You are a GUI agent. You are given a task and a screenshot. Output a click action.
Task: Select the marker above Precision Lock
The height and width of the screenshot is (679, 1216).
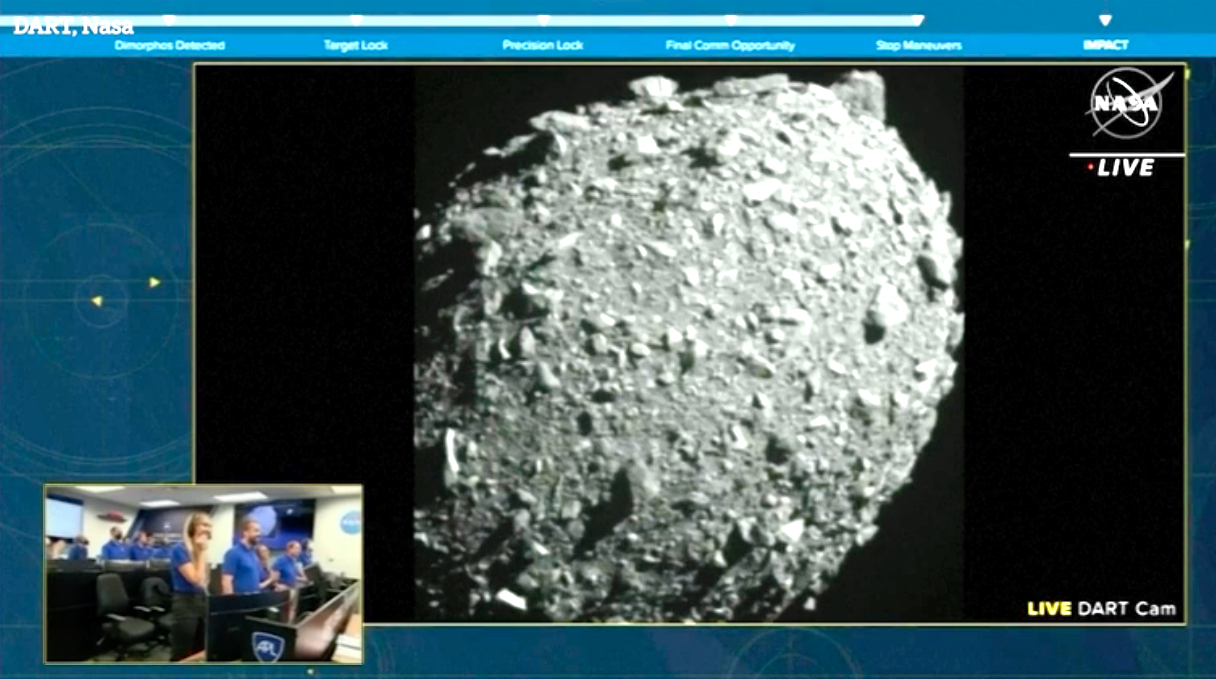543,20
